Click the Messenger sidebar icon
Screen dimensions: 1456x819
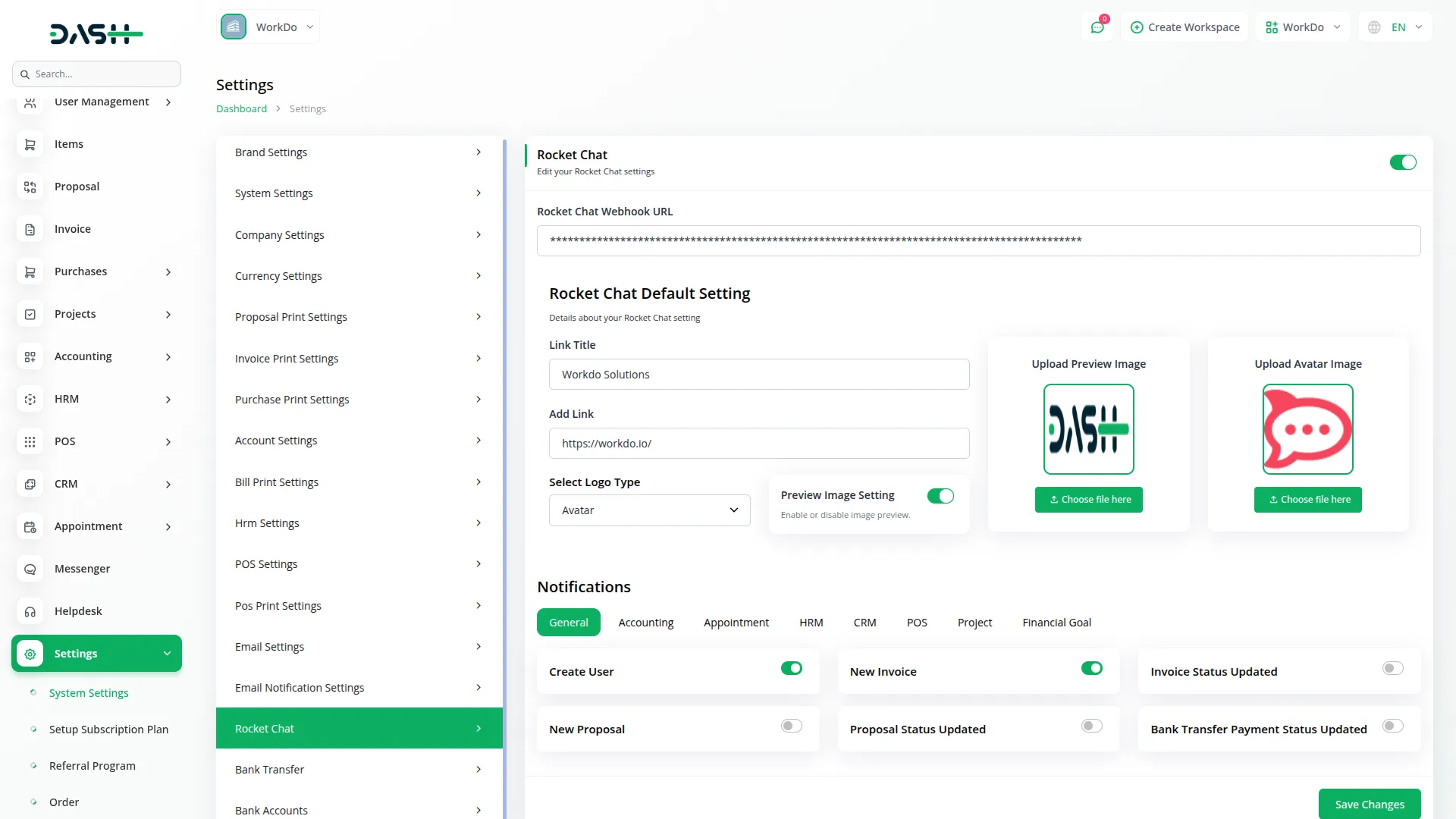click(30, 569)
